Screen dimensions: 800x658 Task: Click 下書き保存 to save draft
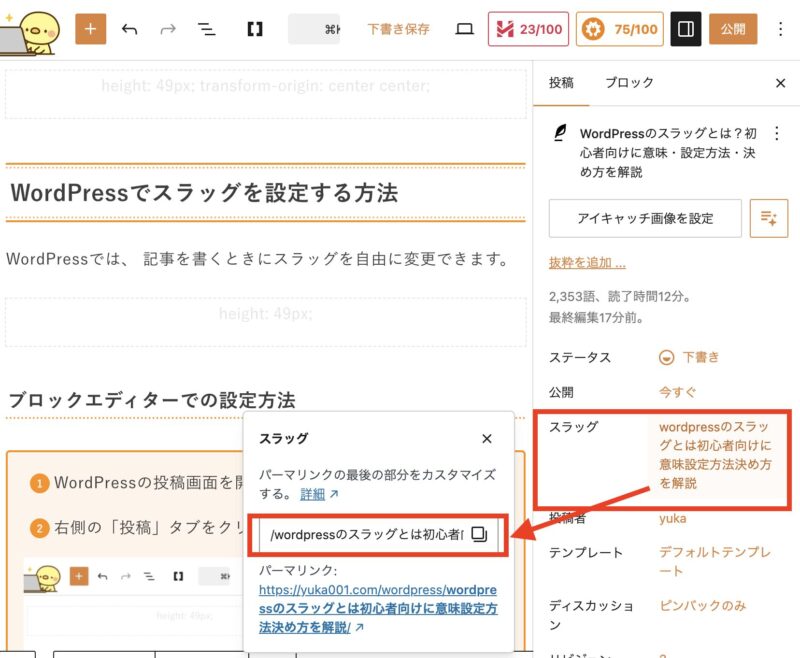coord(398,29)
